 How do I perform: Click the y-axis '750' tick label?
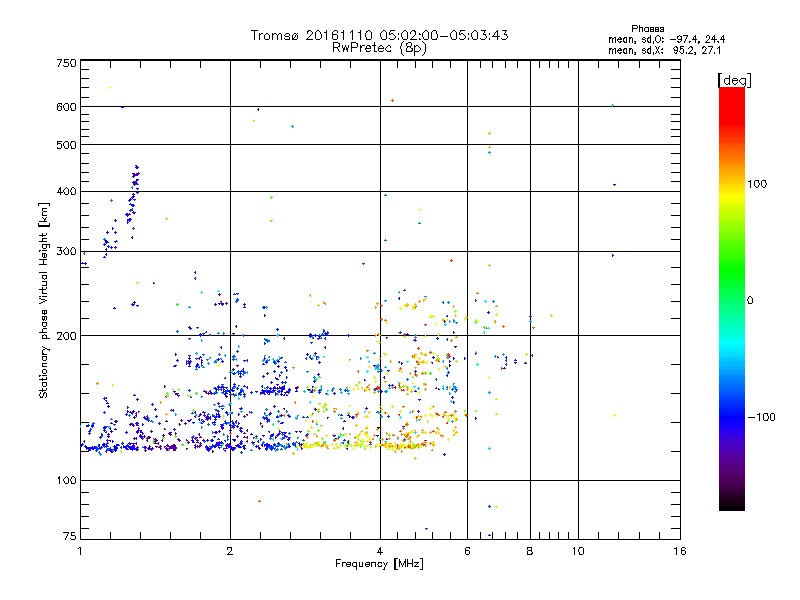click(66, 63)
